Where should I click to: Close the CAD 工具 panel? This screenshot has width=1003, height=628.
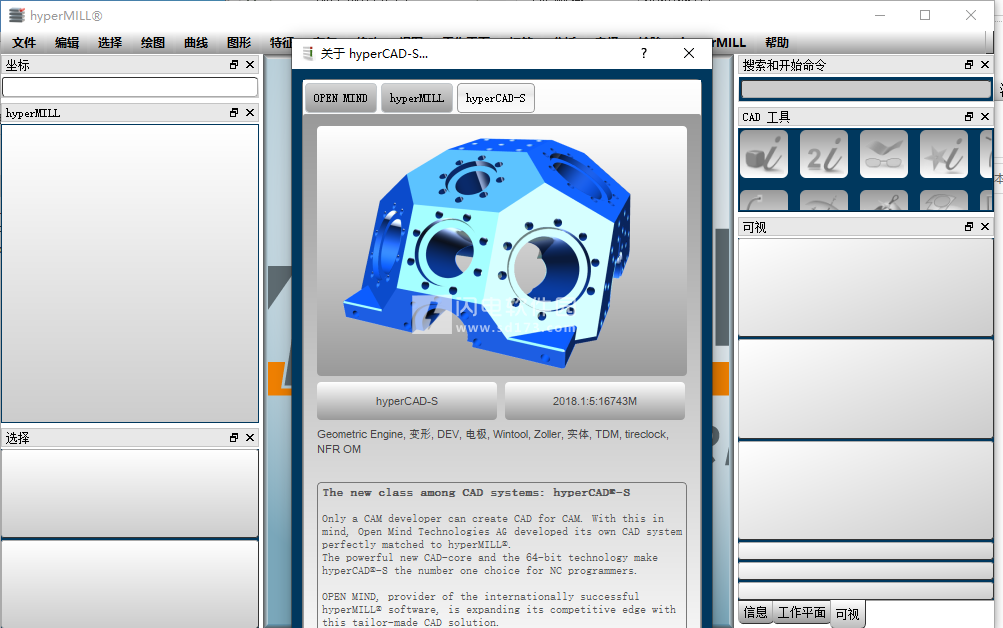[985, 116]
